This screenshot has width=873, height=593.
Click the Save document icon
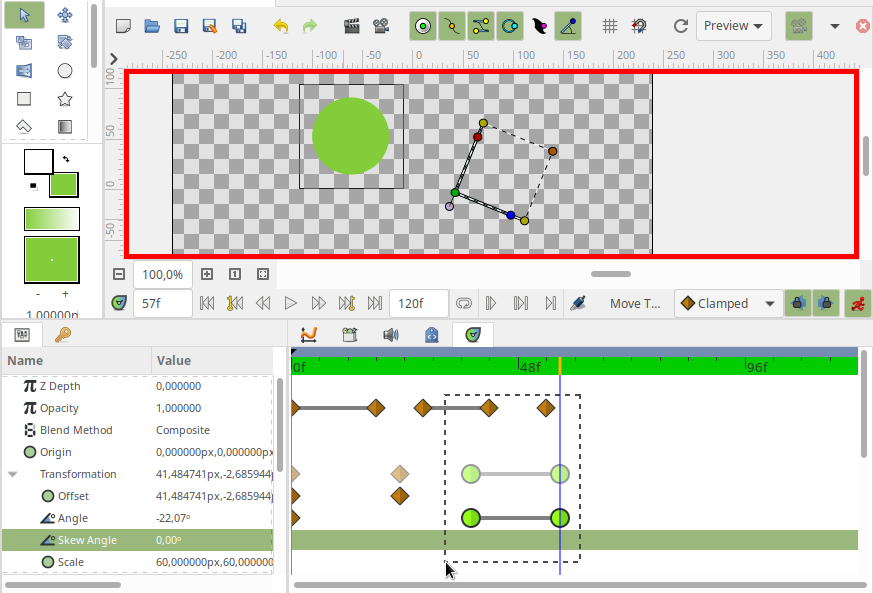point(180,26)
